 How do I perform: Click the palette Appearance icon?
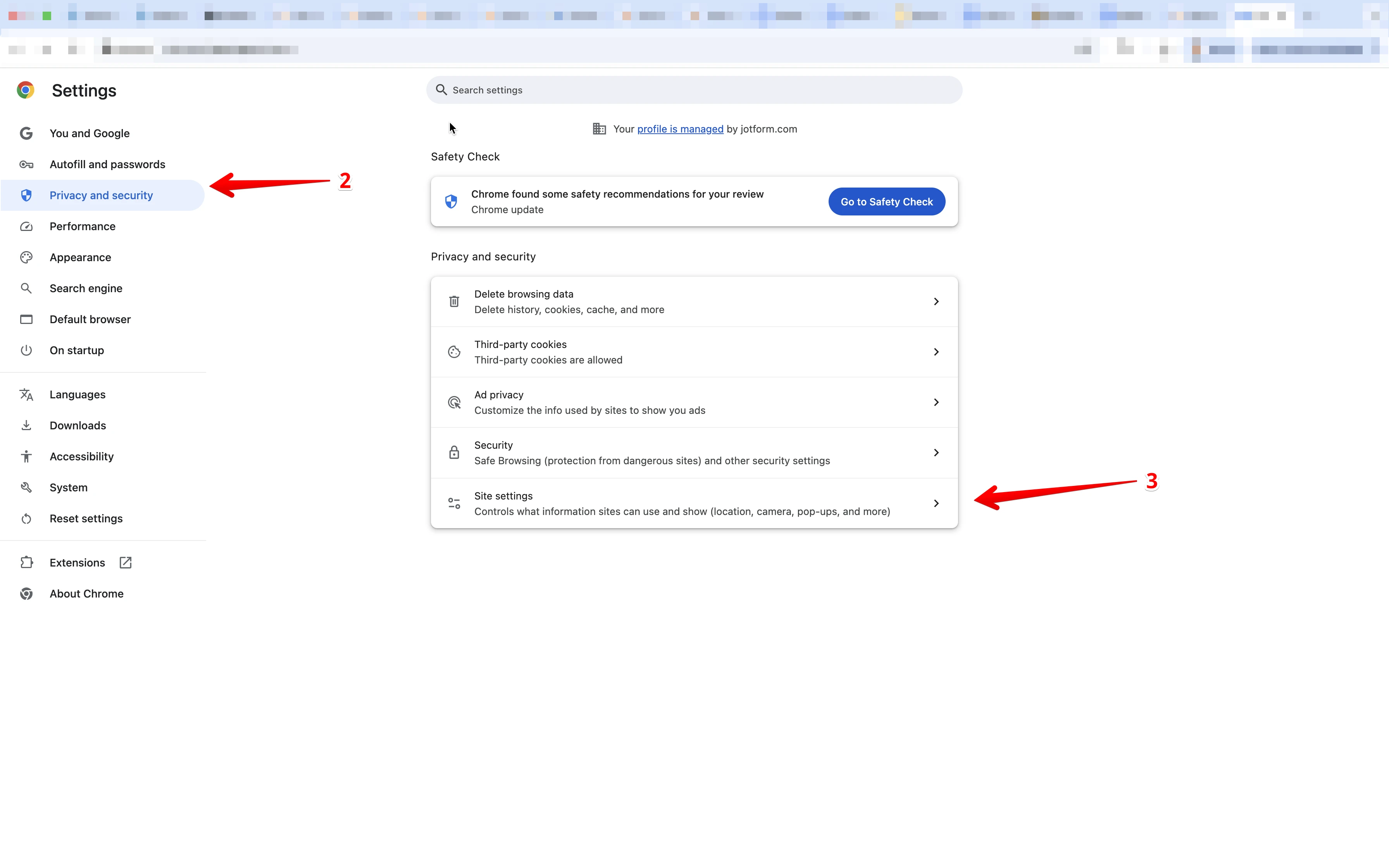(x=26, y=257)
